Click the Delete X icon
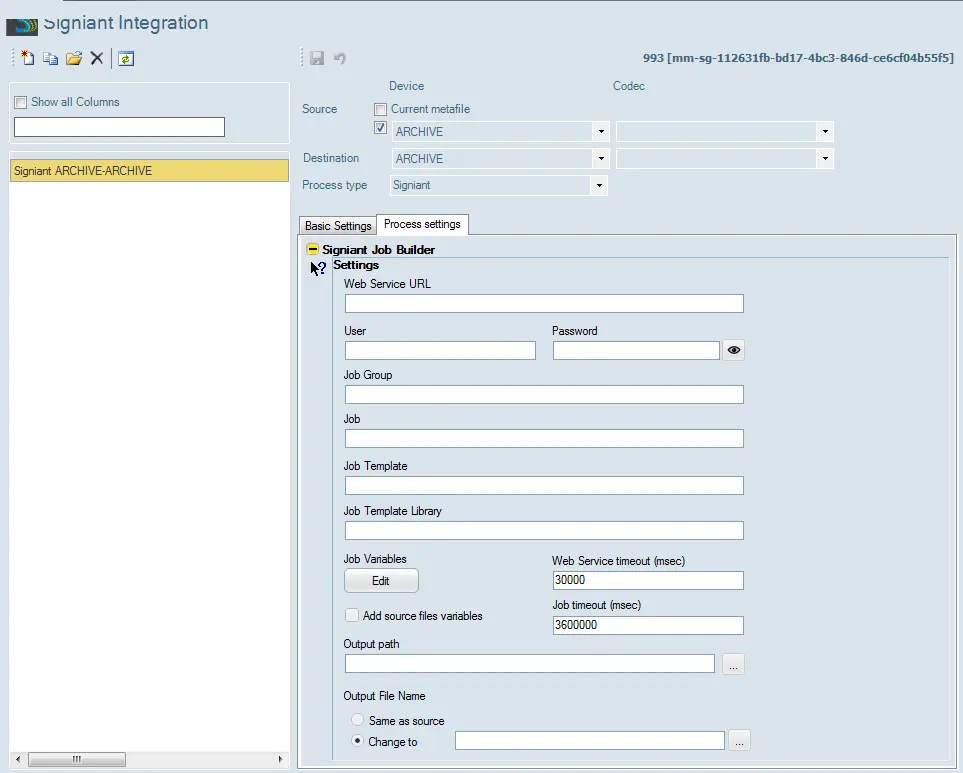Image resolution: width=963 pixels, height=773 pixels. click(97, 59)
